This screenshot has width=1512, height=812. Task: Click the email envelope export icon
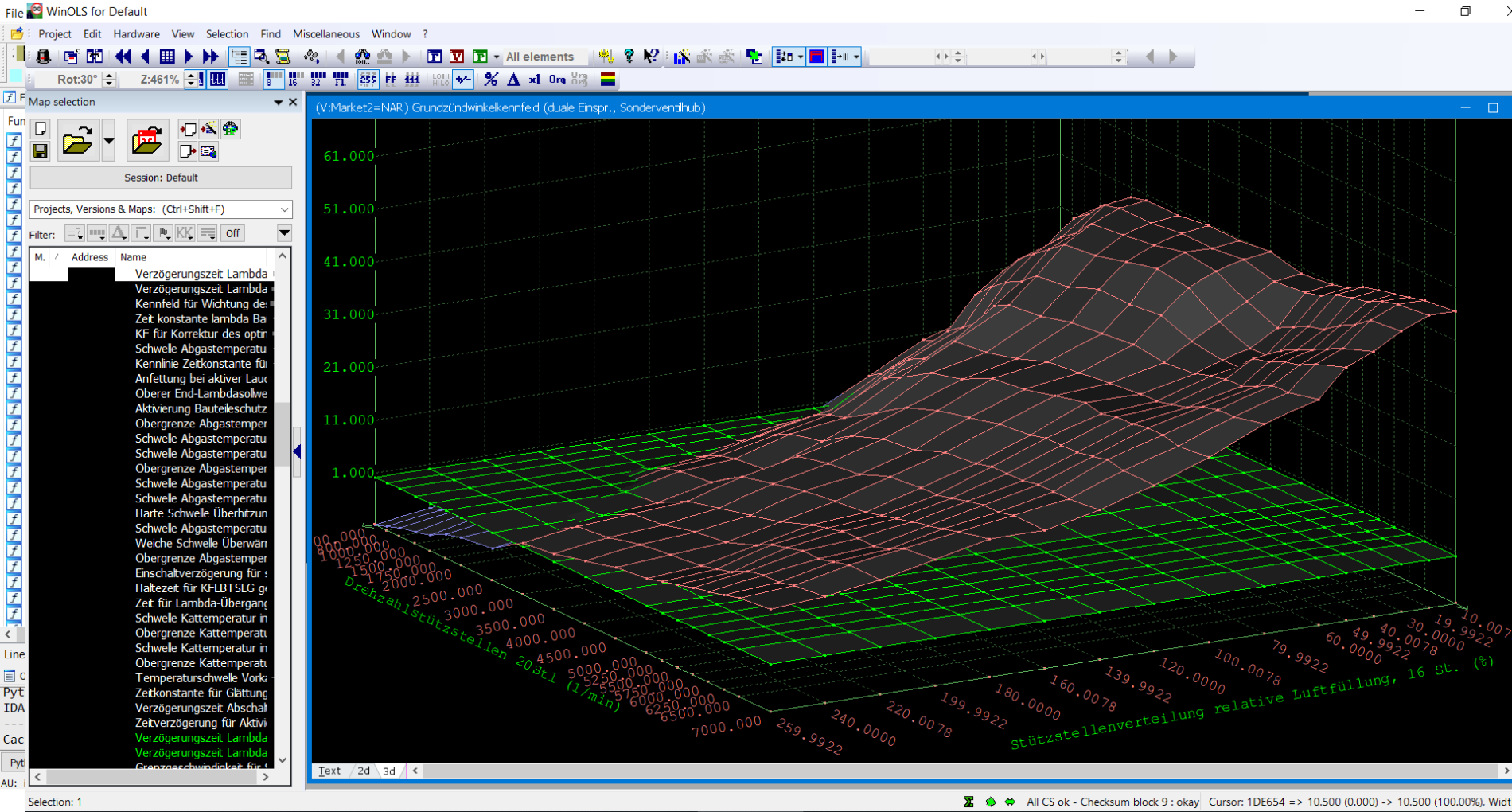point(208,151)
